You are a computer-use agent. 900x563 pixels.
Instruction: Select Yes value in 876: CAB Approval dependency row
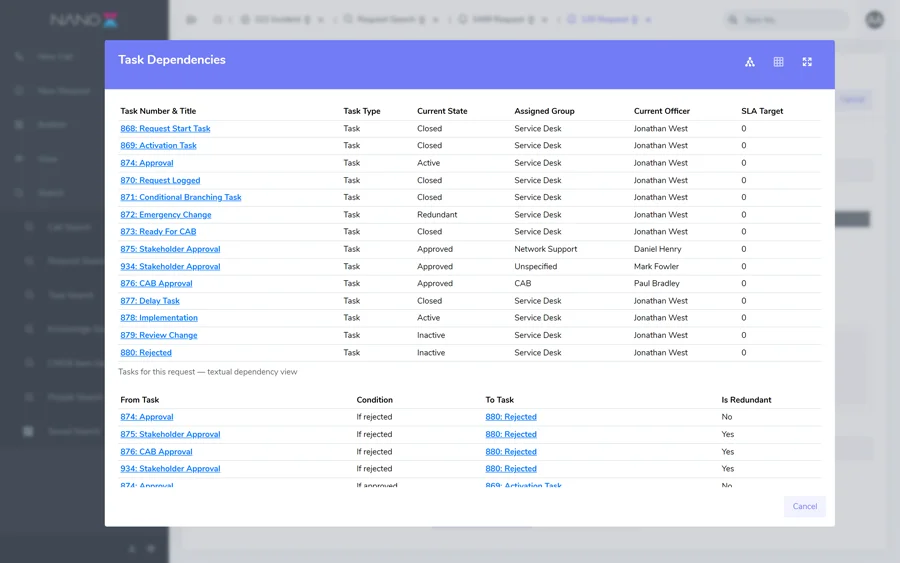pyautogui.click(x=728, y=452)
